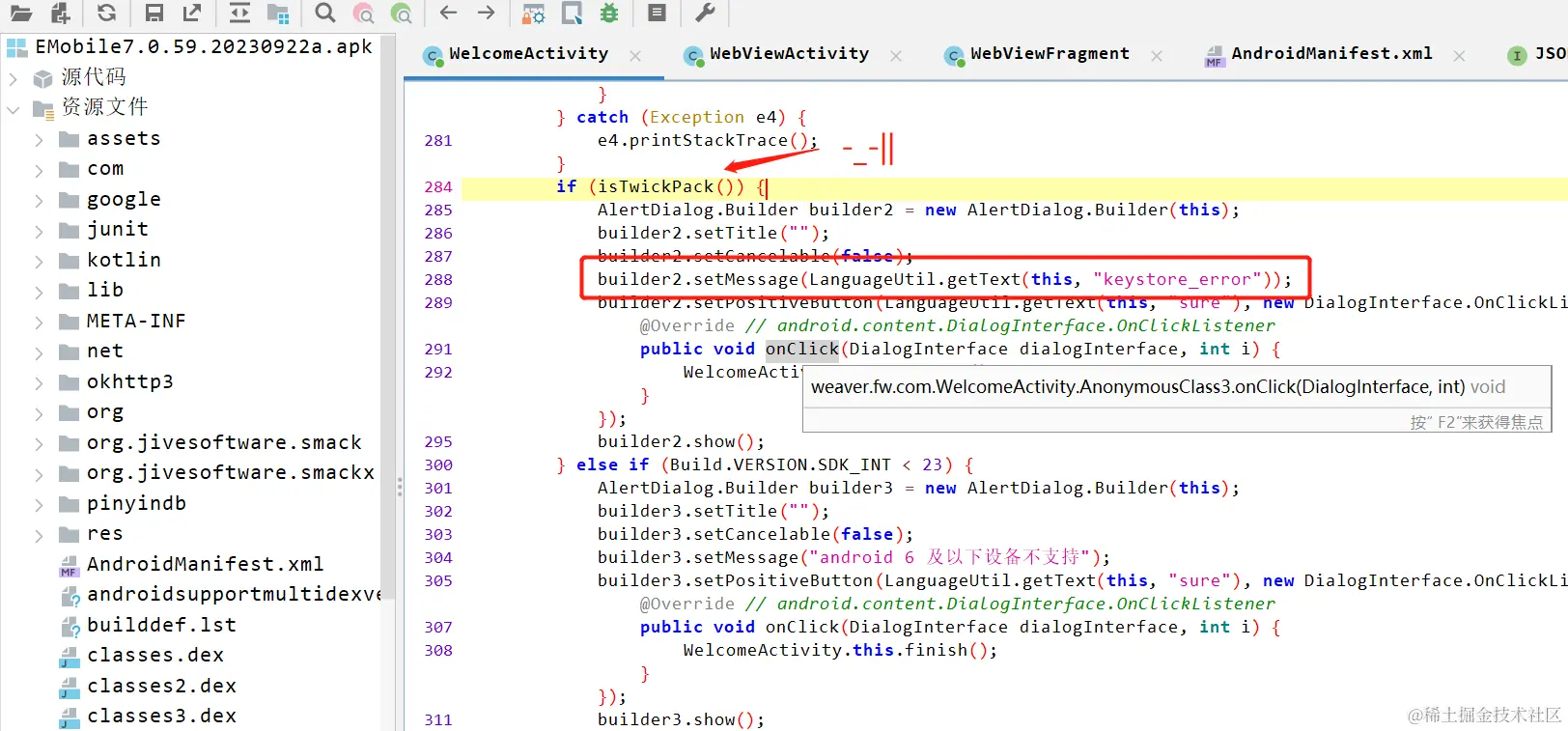Switch to the AndroidManifest.xml tab
Screen dimensions: 1568x731
(x=1331, y=54)
